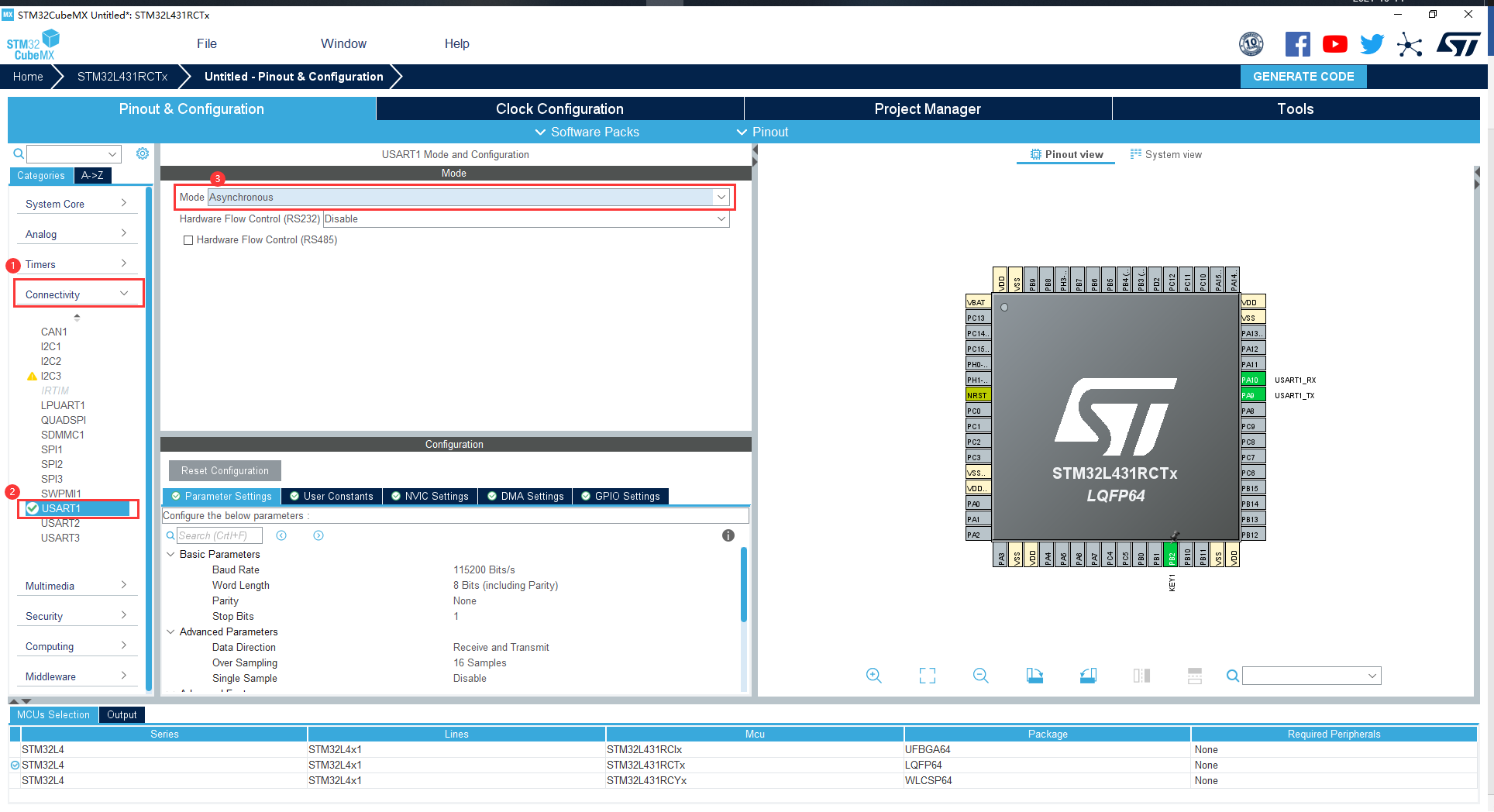Viewport: 1494px width, 812px height.
Task: Click the parameter Search input field
Action: click(x=219, y=535)
